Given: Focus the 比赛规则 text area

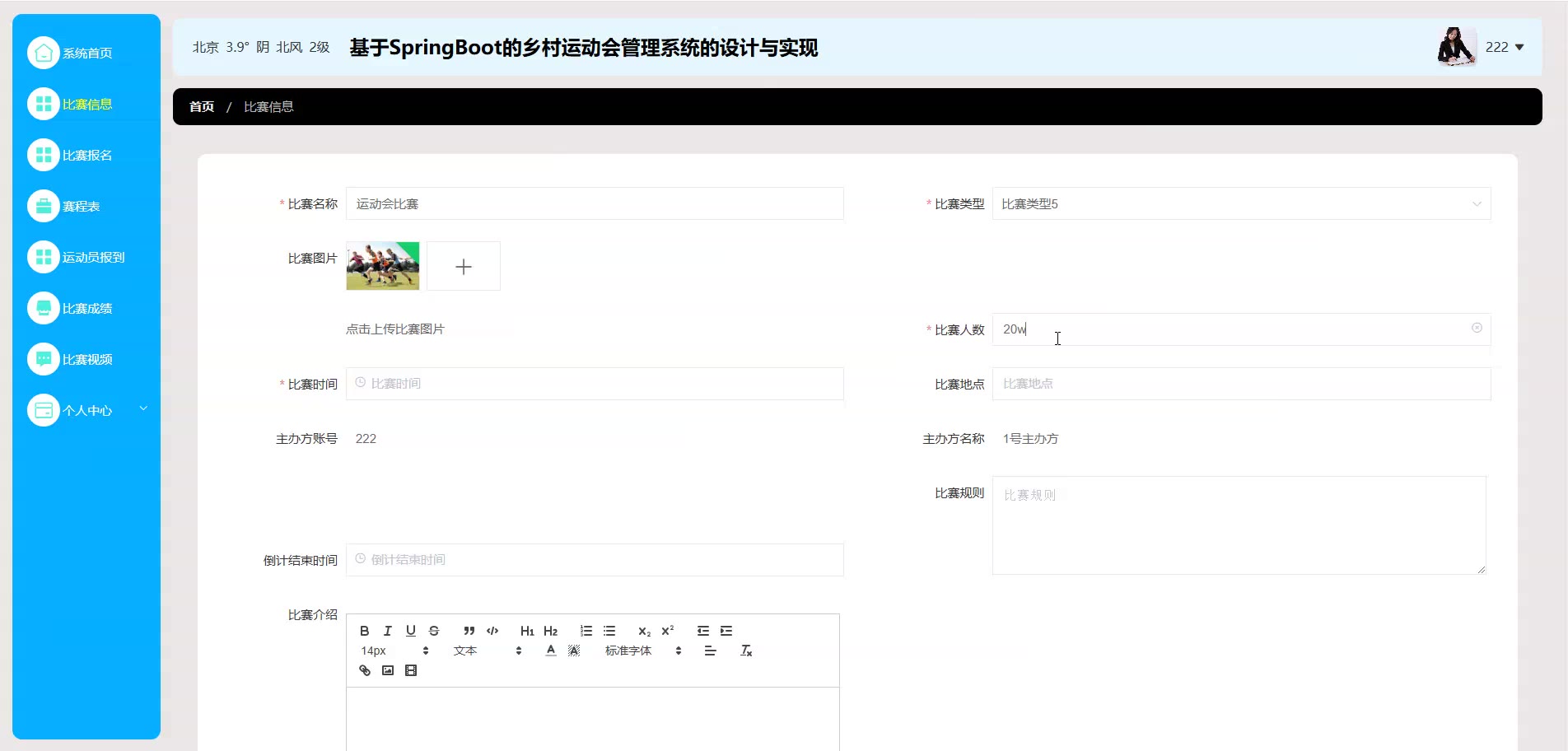Looking at the screenshot, I should (1239, 525).
